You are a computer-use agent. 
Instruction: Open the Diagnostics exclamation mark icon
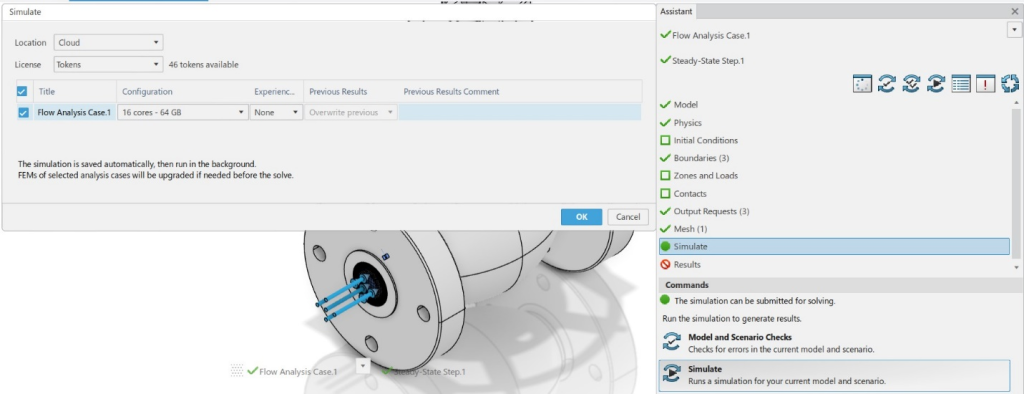pos(985,84)
